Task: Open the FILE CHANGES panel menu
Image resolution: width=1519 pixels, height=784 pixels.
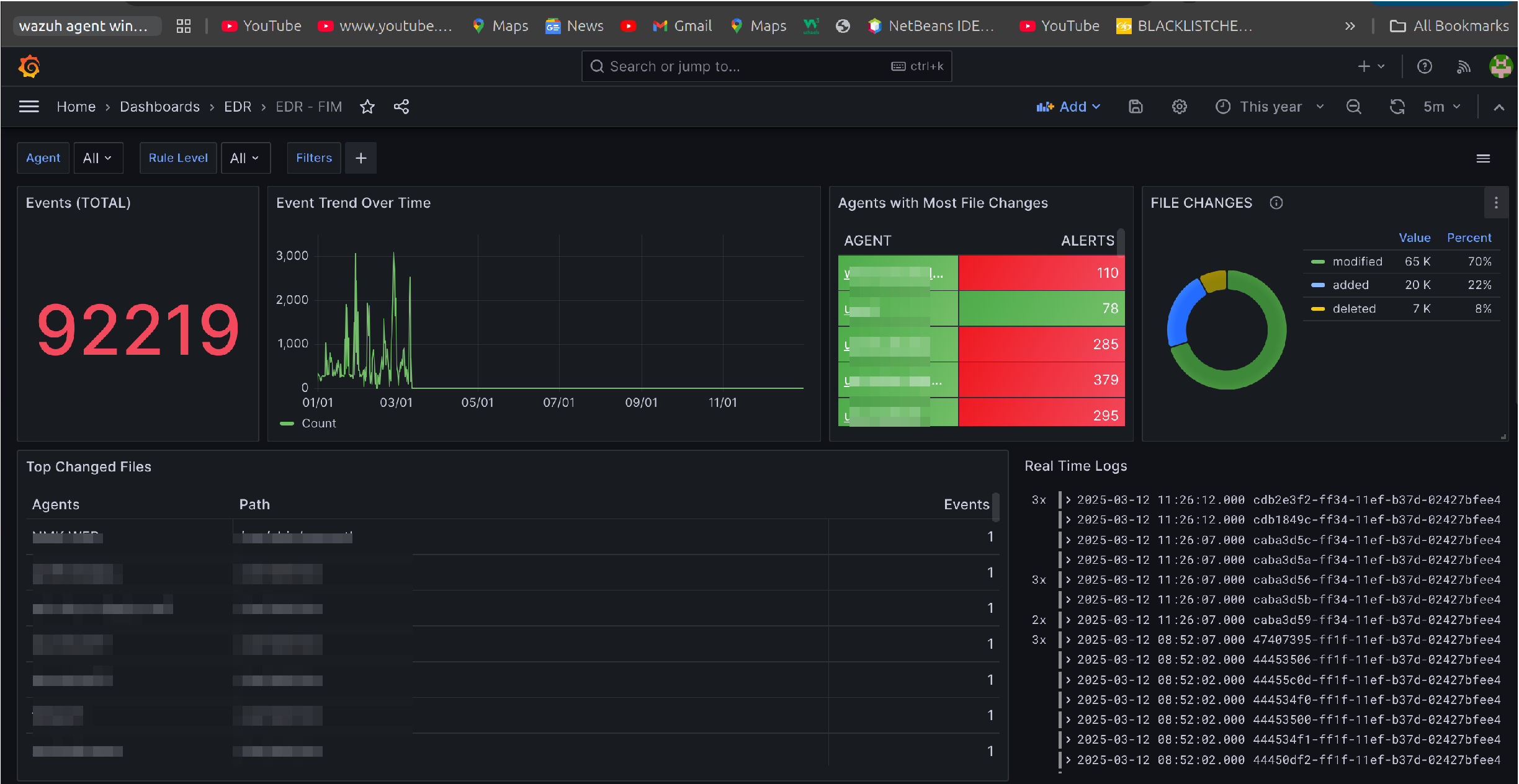Action: point(1495,203)
